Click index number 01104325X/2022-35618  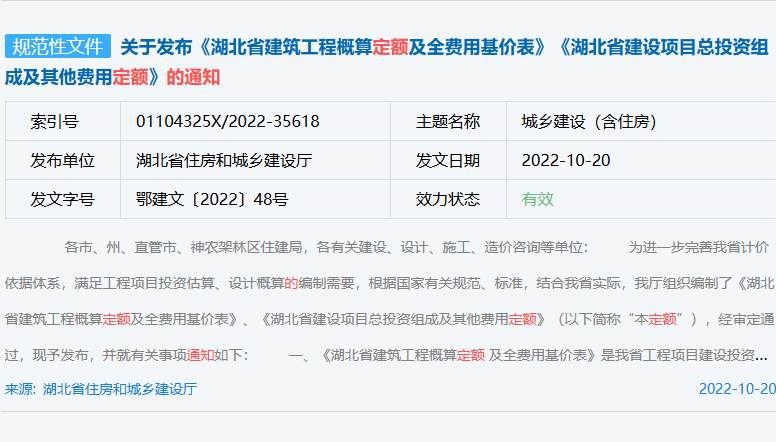[227, 122]
